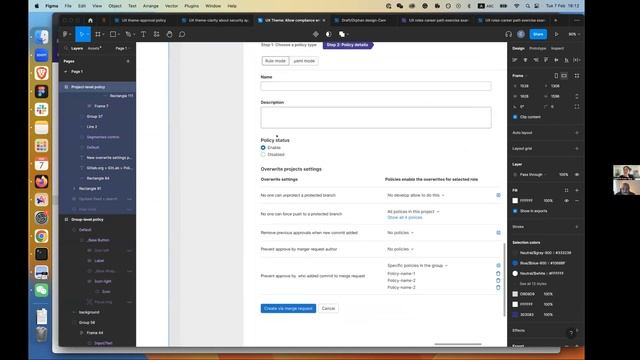Screen dimensions: 640x360
Task: Click See all 13 styles link
Action: pos(533,284)
